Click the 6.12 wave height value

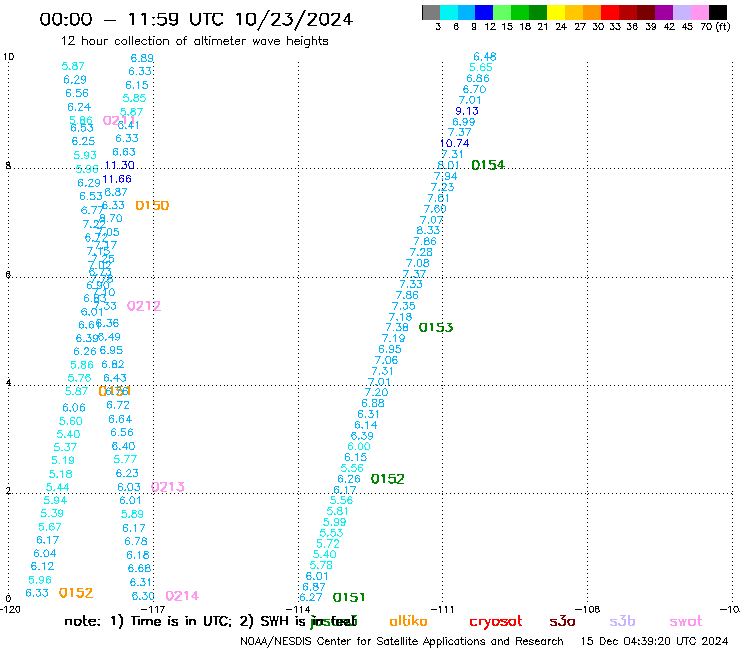pyautogui.click(x=42, y=566)
